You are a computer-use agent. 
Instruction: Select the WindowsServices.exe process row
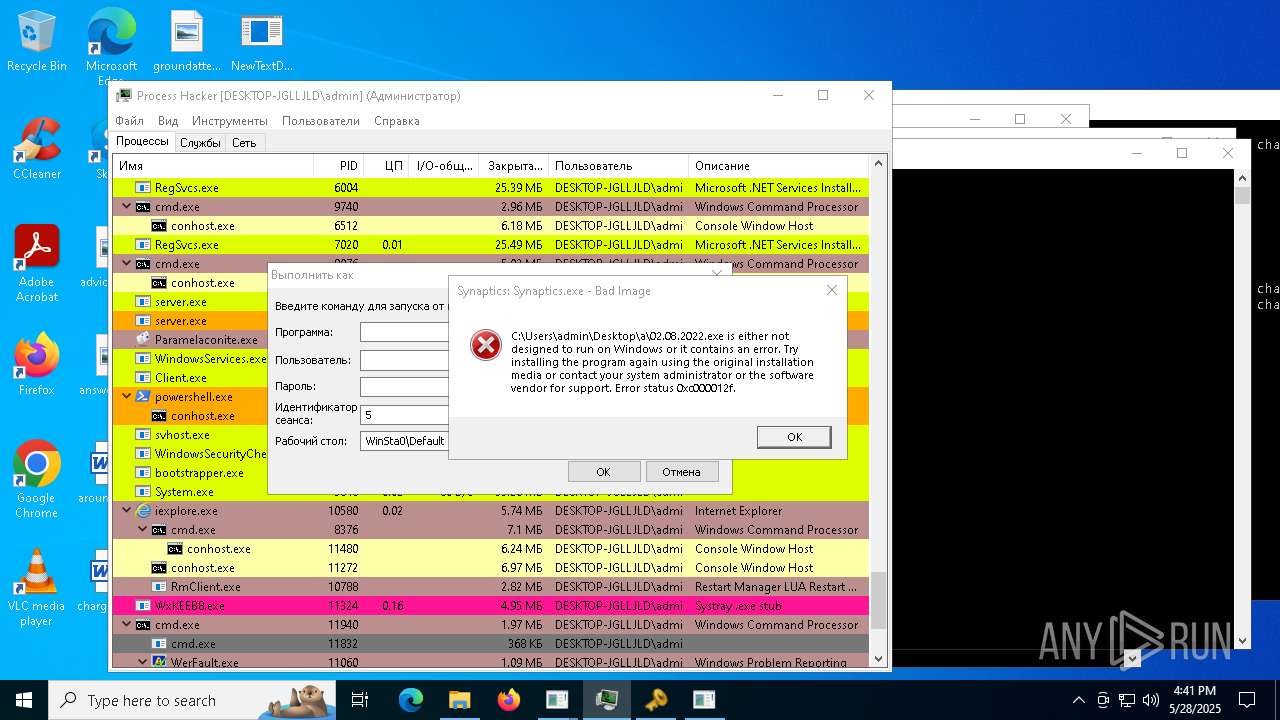pos(190,359)
